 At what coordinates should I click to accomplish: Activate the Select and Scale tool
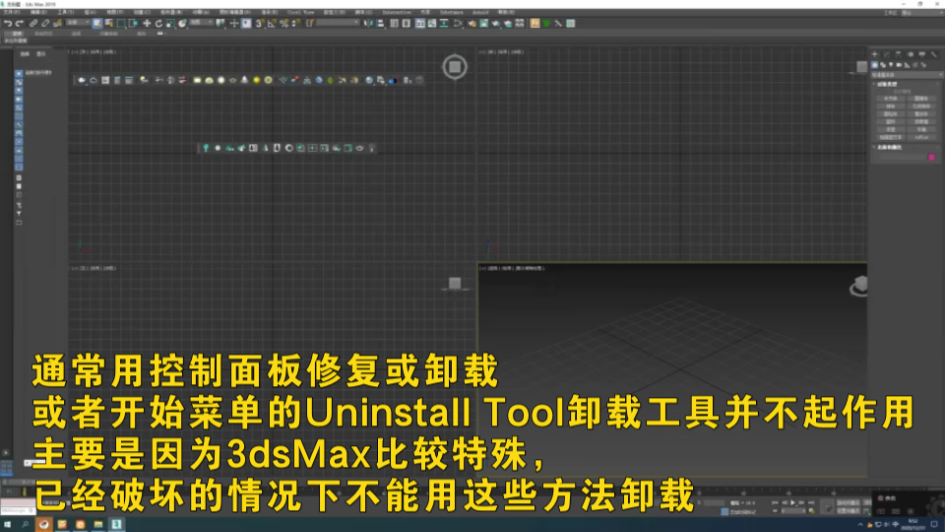coord(171,23)
